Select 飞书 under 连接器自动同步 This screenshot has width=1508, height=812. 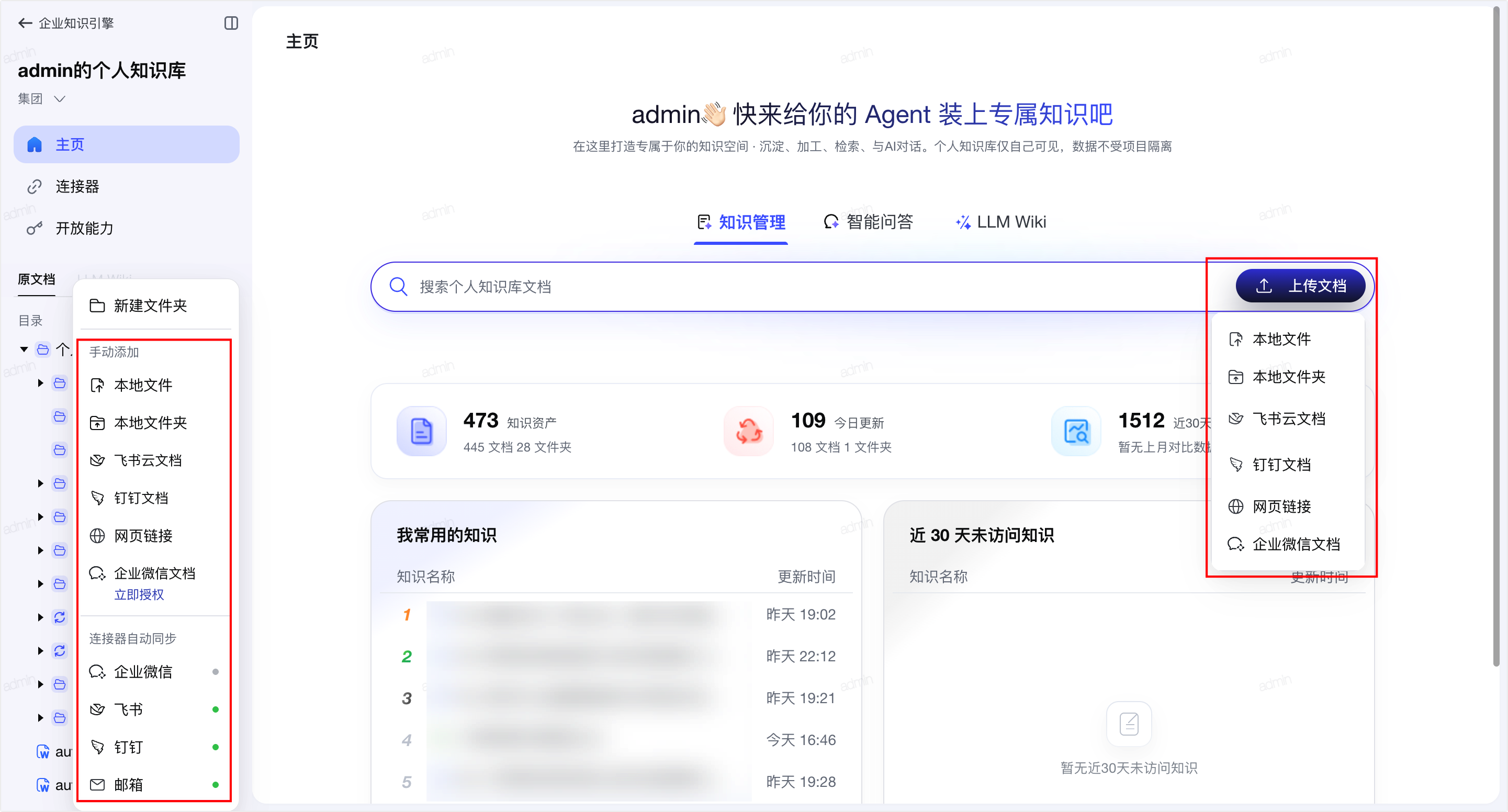coord(156,709)
